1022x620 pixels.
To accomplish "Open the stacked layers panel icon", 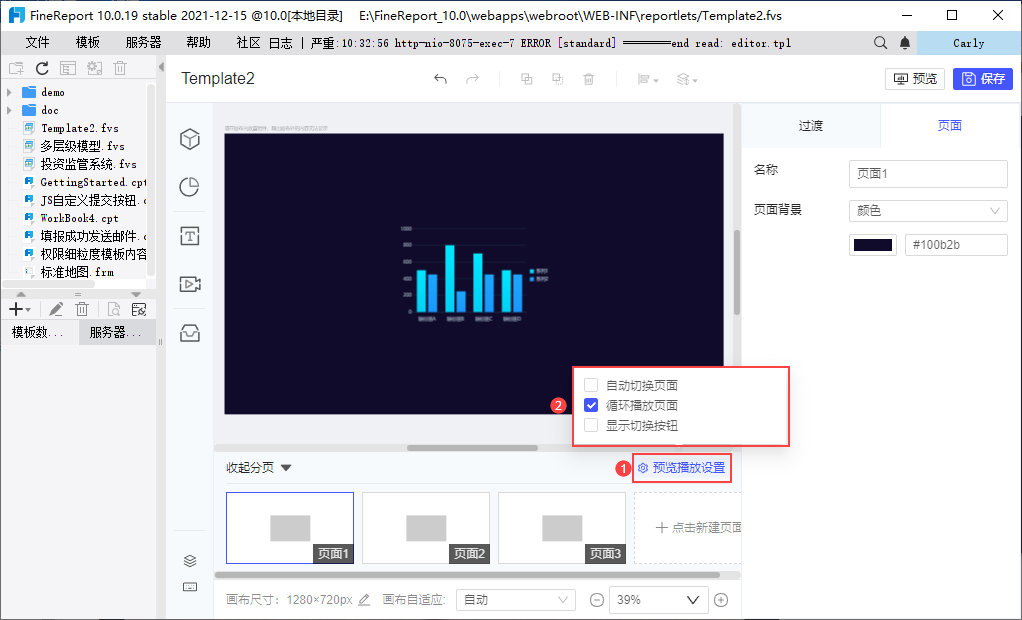I will pos(190,561).
